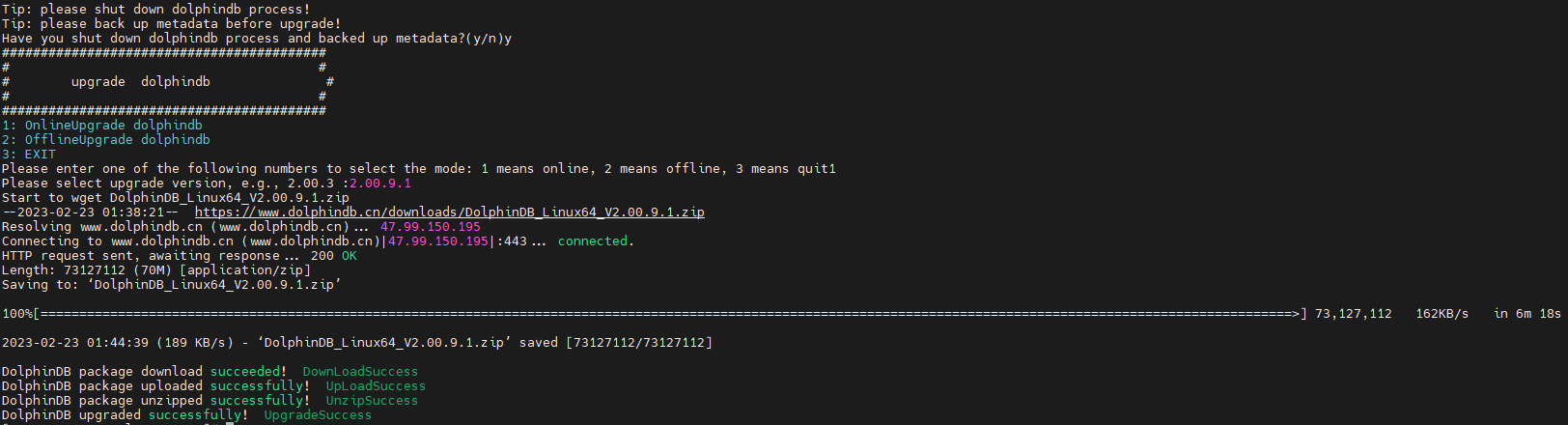
Task: Click the DownLoadSuccess status text
Action: [360, 372]
